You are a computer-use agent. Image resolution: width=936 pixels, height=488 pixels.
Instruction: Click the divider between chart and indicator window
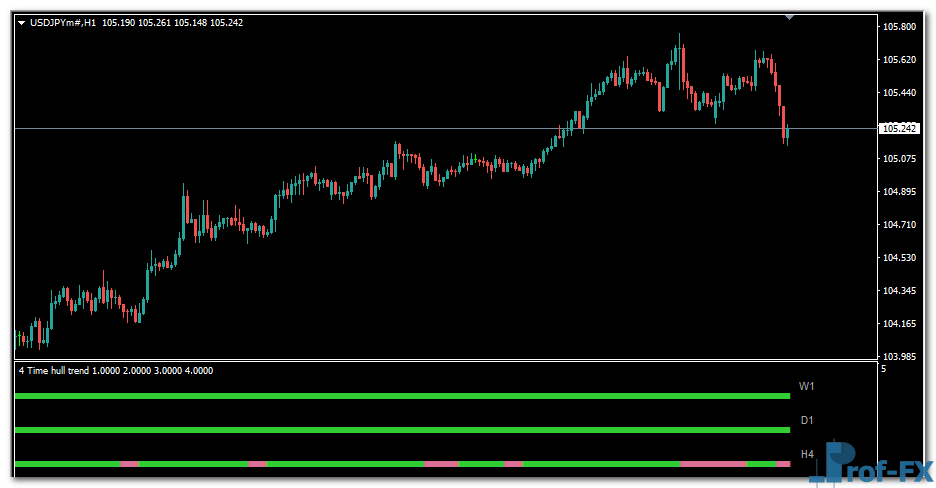tap(440, 360)
